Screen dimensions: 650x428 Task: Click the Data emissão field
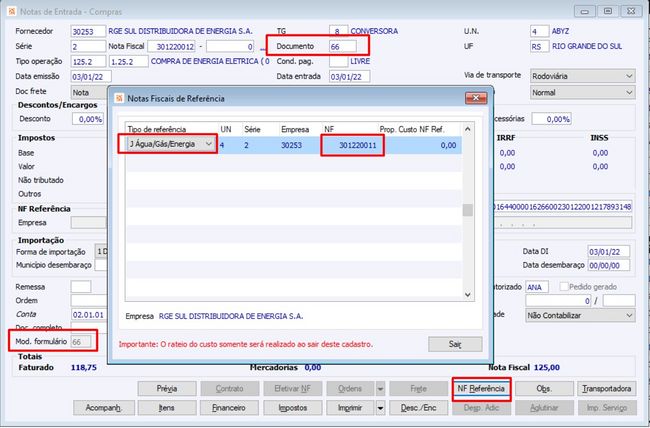(91, 77)
